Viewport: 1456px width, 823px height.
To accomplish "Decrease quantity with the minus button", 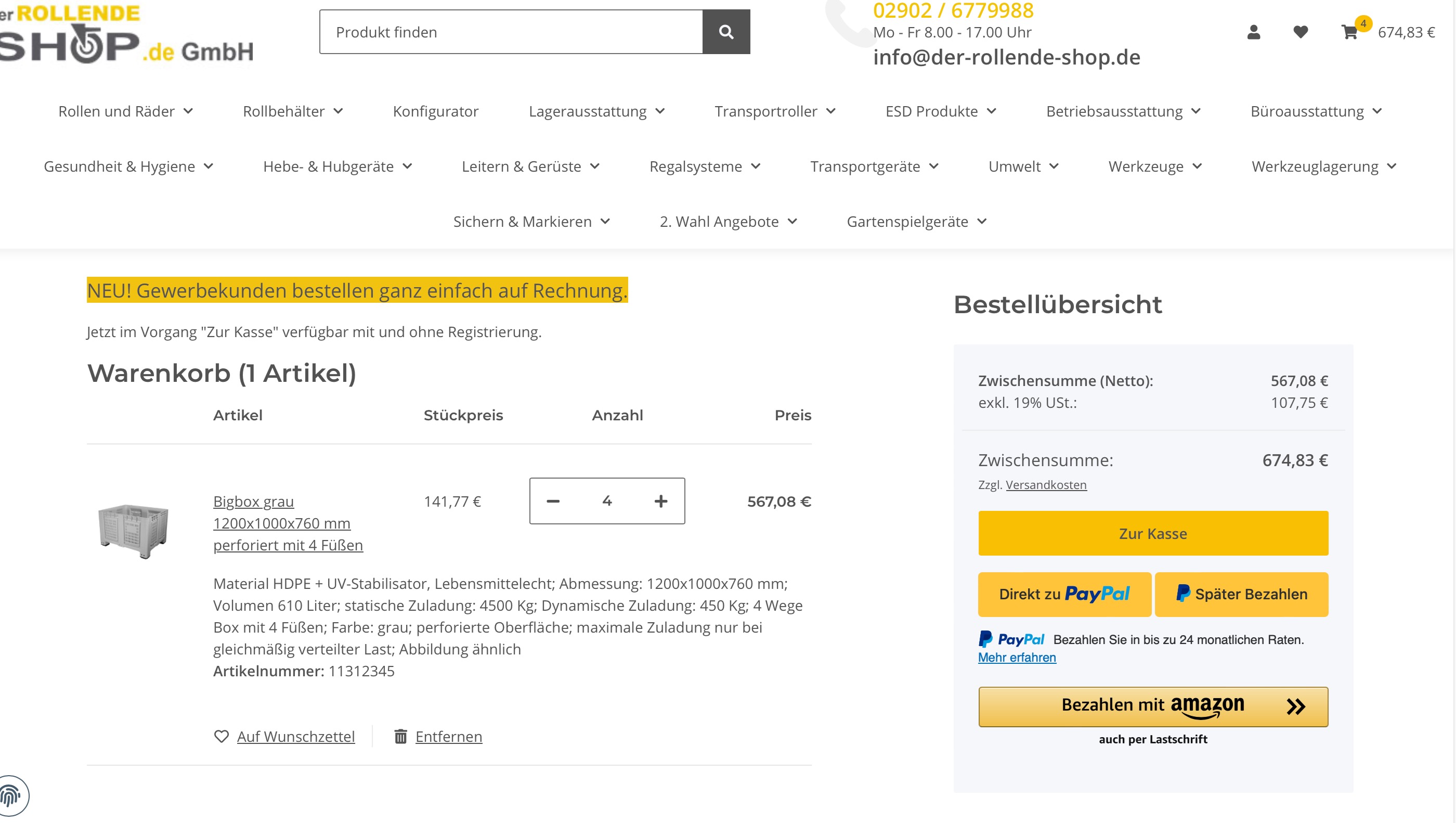I will point(553,501).
